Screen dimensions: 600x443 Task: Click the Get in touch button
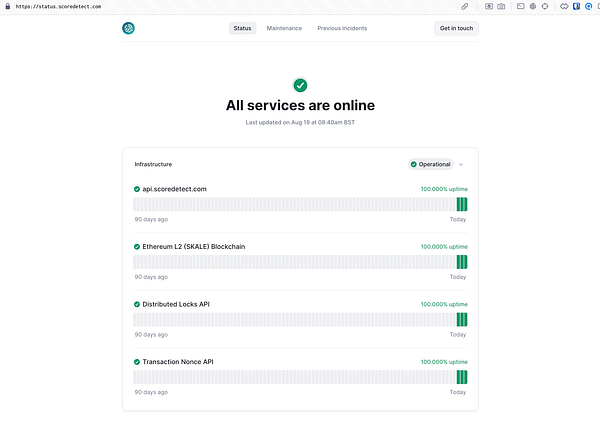pyautogui.click(x=456, y=28)
